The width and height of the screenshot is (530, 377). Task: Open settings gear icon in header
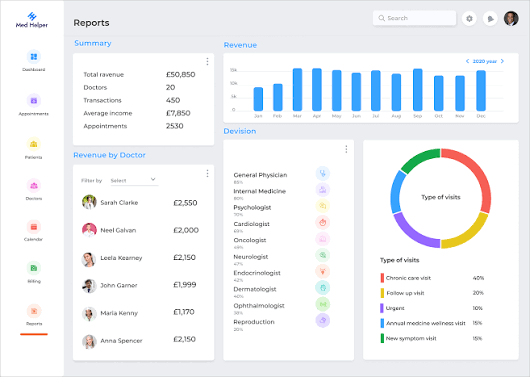click(x=469, y=19)
